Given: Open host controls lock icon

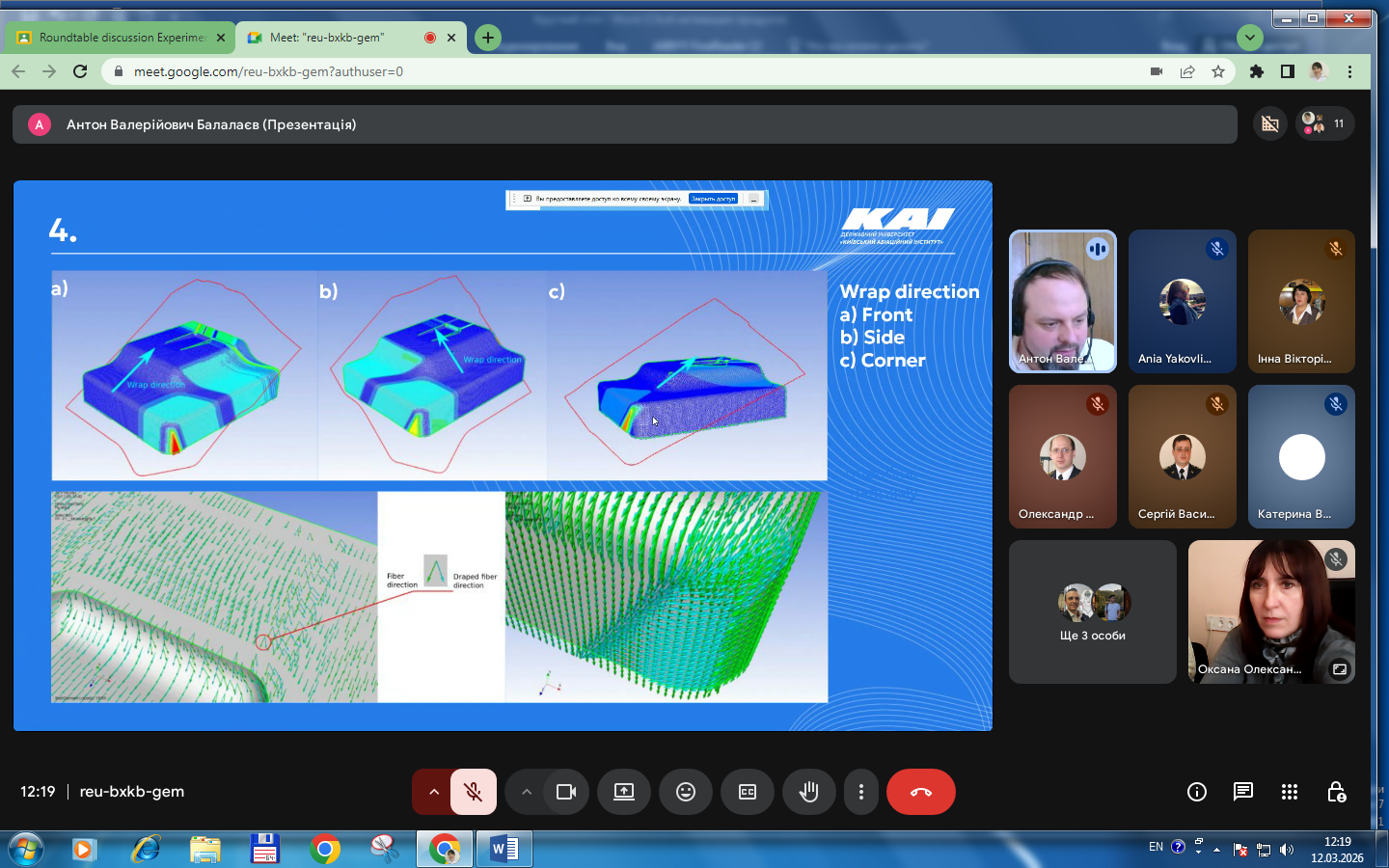Looking at the screenshot, I should click(1336, 792).
